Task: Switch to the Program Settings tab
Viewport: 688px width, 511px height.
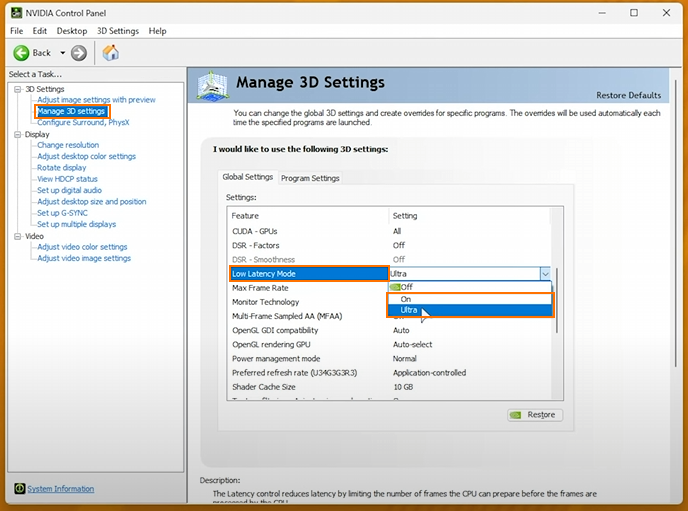Action: point(310,178)
